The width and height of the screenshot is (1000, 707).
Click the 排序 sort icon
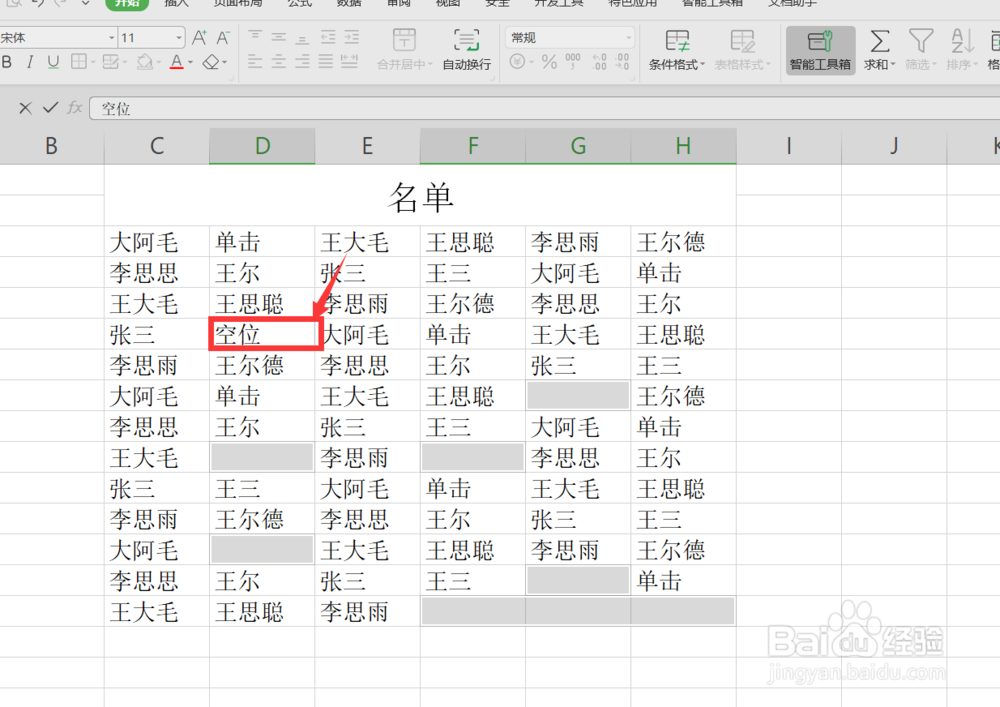point(962,41)
